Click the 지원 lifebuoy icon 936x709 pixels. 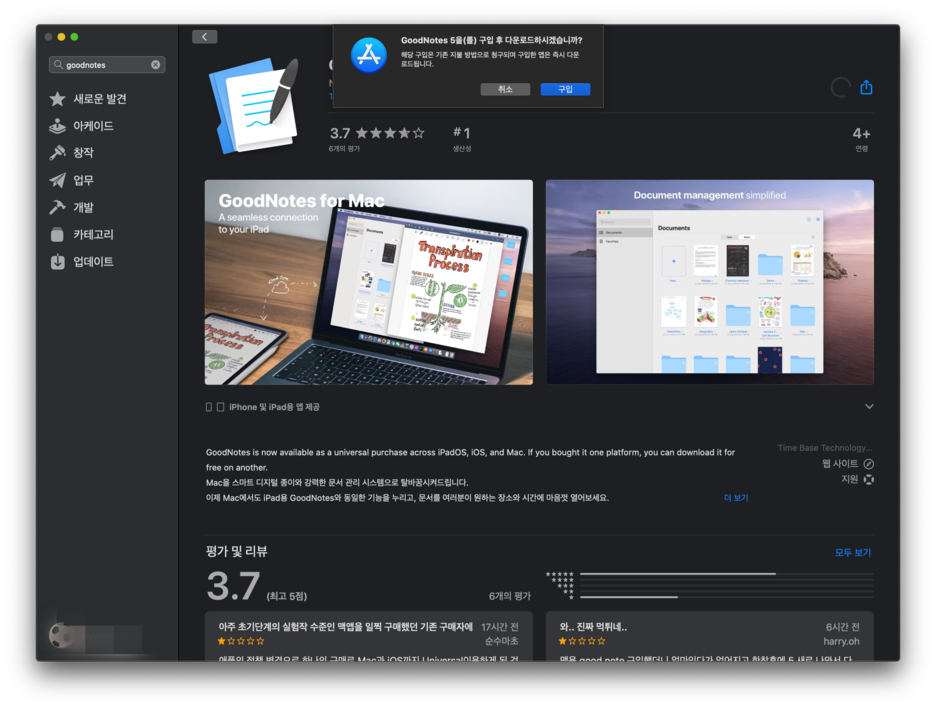coord(869,479)
